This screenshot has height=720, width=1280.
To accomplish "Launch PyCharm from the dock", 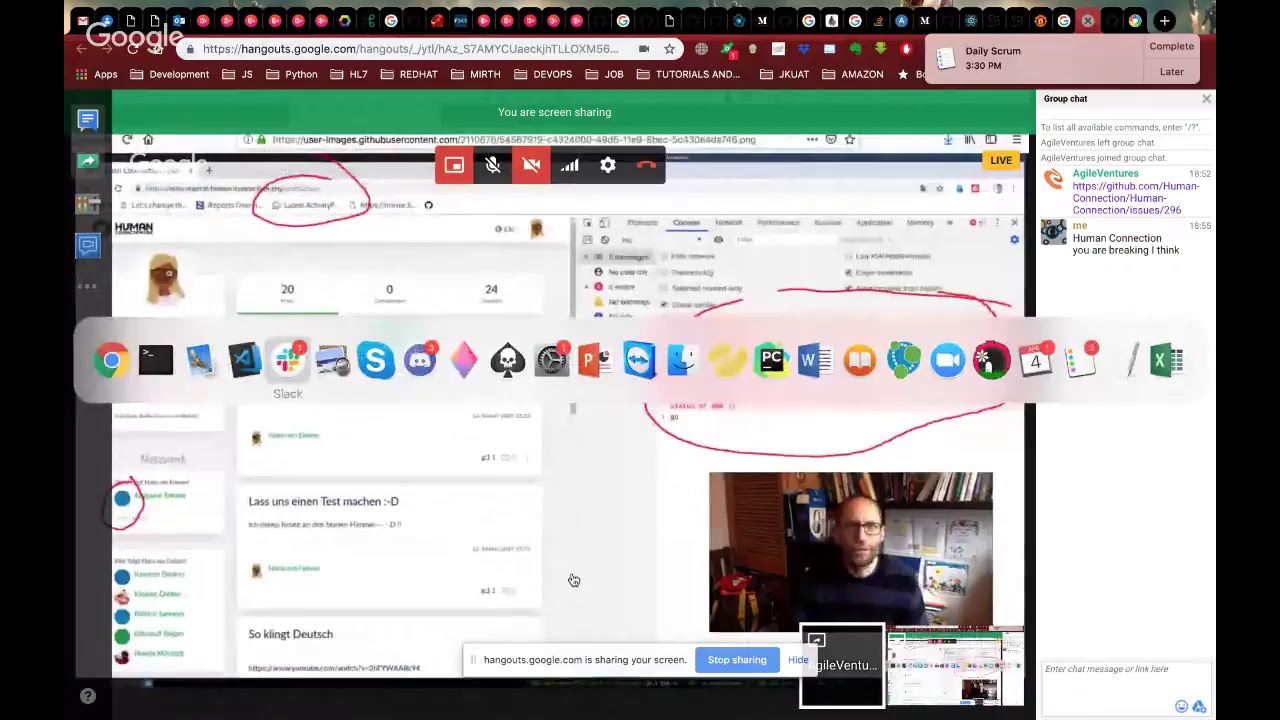I will 772,360.
